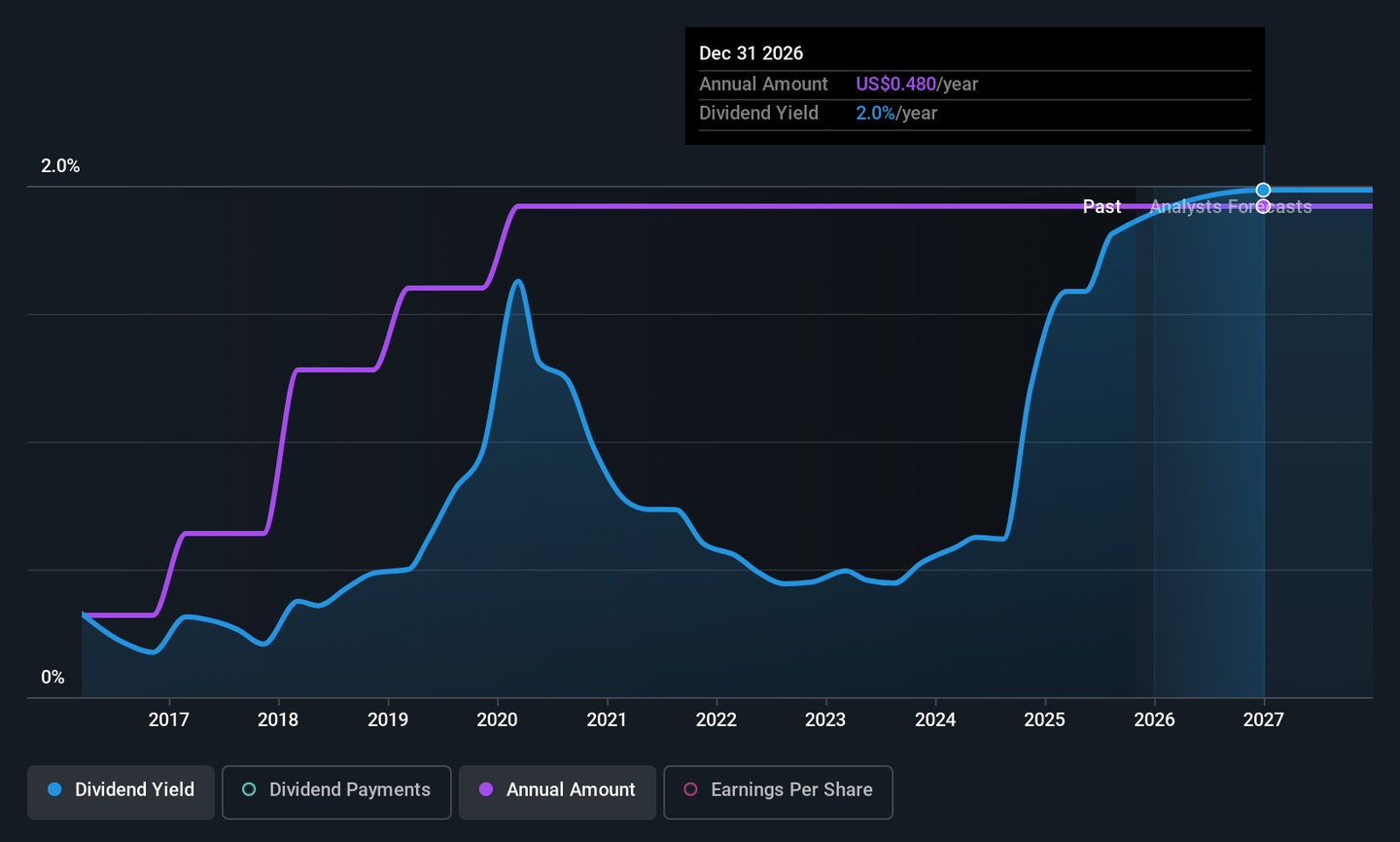Click the hollow teal Dividend Payments circle
Image resolution: width=1400 pixels, height=842 pixels.
[249, 789]
